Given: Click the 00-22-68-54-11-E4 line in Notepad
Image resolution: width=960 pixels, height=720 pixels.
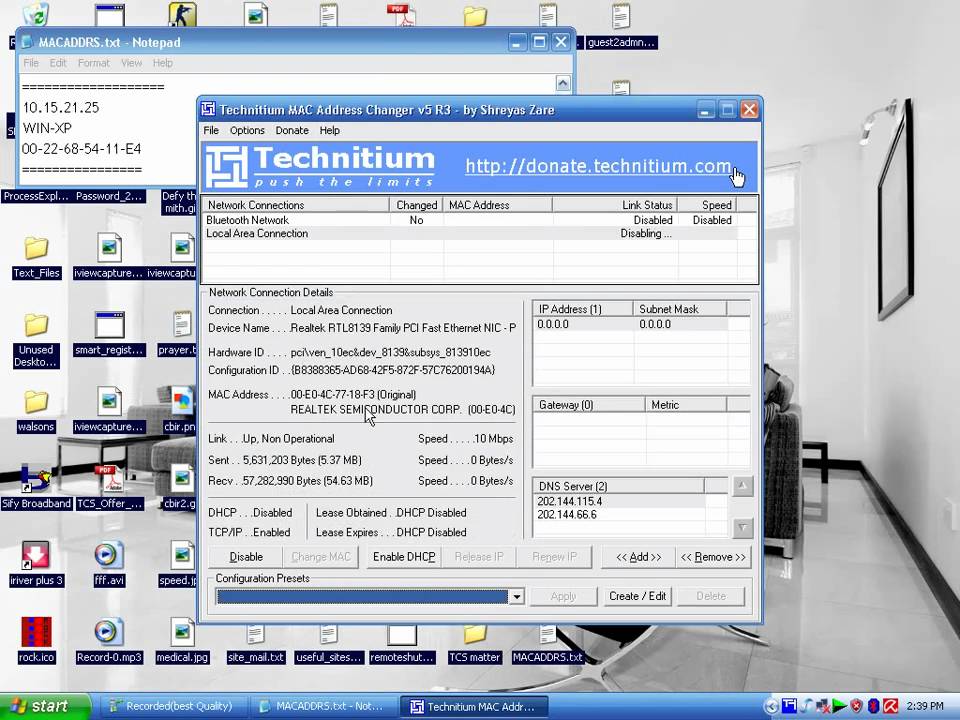Looking at the screenshot, I should point(81,149).
